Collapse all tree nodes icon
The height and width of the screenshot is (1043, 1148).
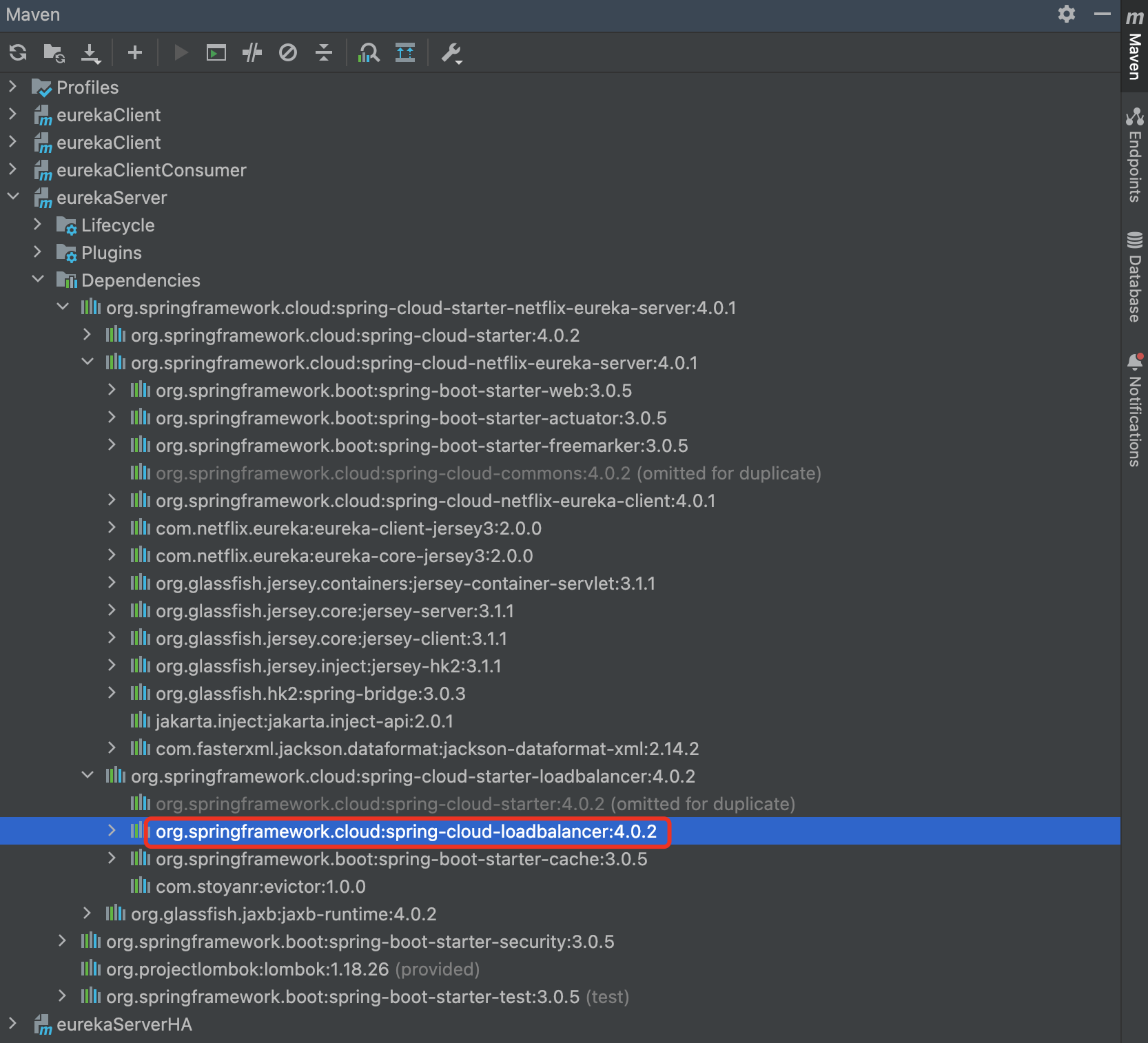pyautogui.click(x=324, y=52)
